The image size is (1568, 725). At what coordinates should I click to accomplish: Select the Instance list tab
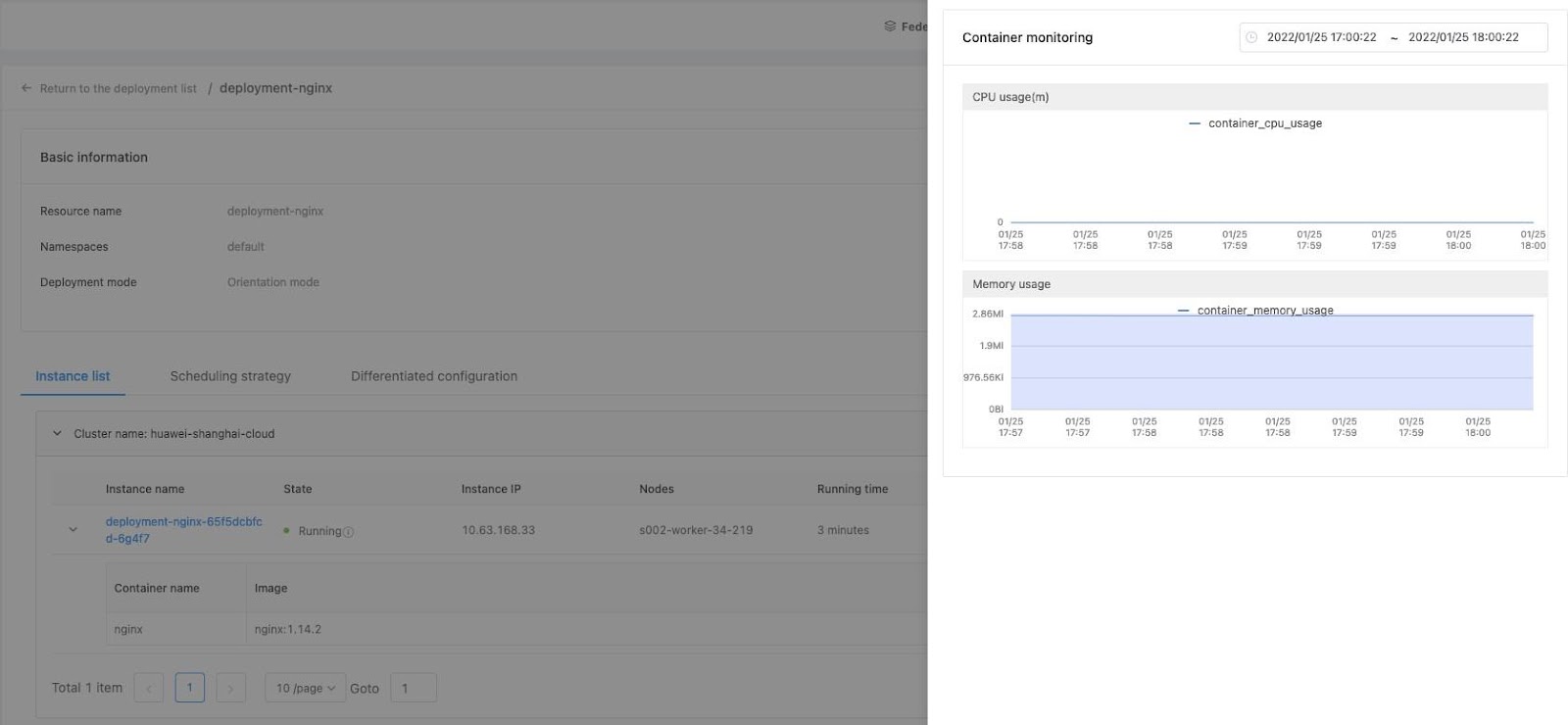tap(73, 376)
